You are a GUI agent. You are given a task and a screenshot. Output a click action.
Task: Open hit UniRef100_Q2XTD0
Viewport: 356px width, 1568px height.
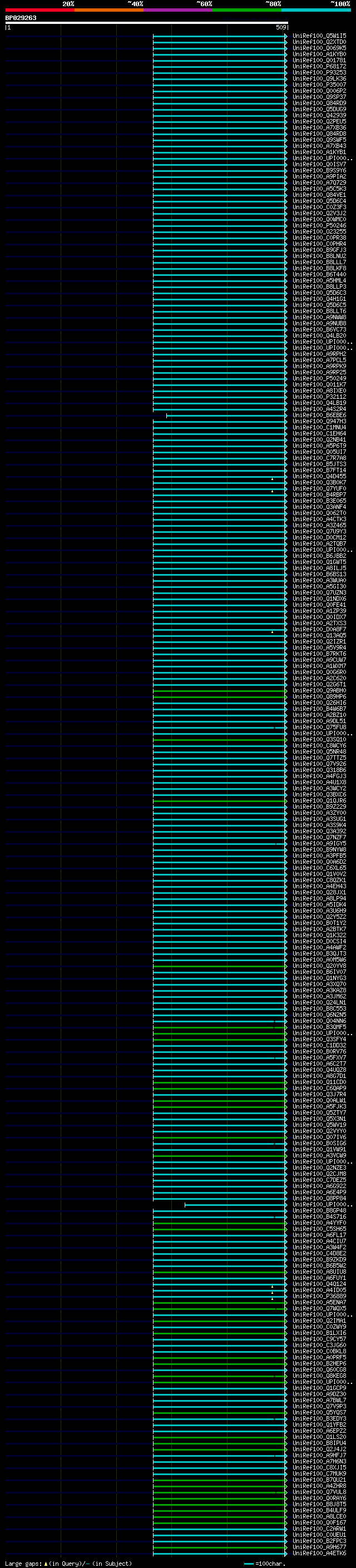319,42
